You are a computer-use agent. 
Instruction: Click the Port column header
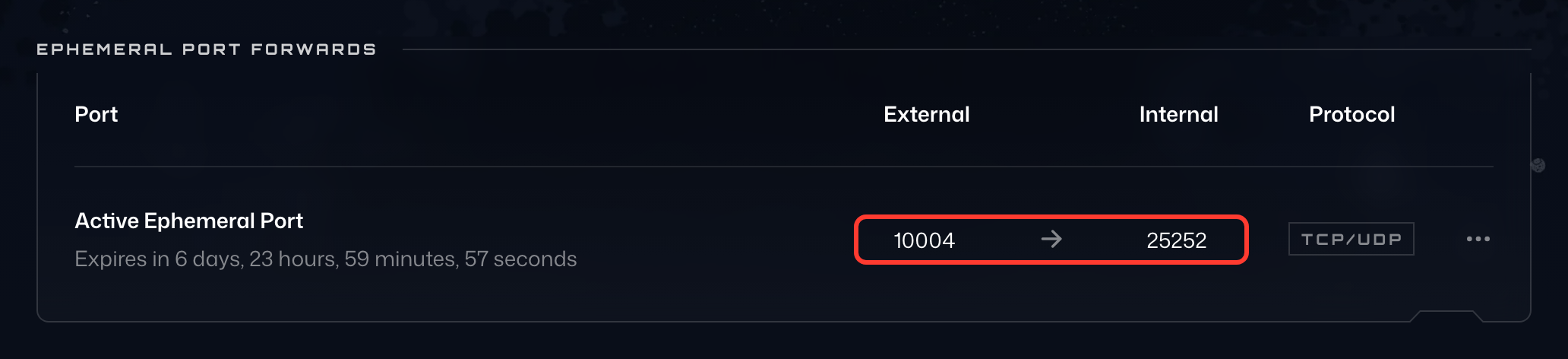[96, 114]
